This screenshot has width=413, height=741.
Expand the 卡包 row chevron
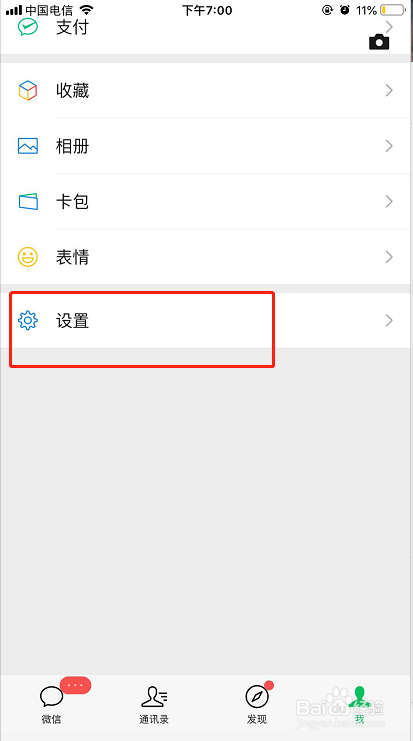(x=389, y=201)
